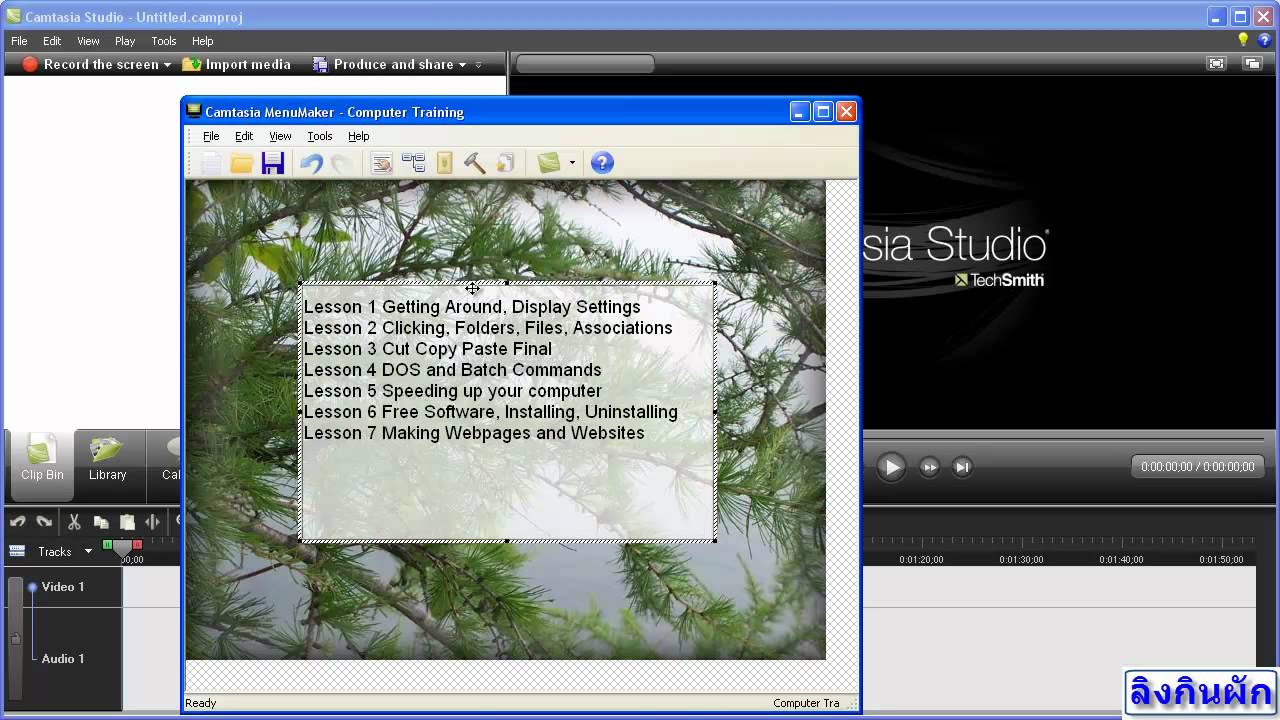
Task: Open the View menu in MenuMaker
Action: tap(280, 136)
